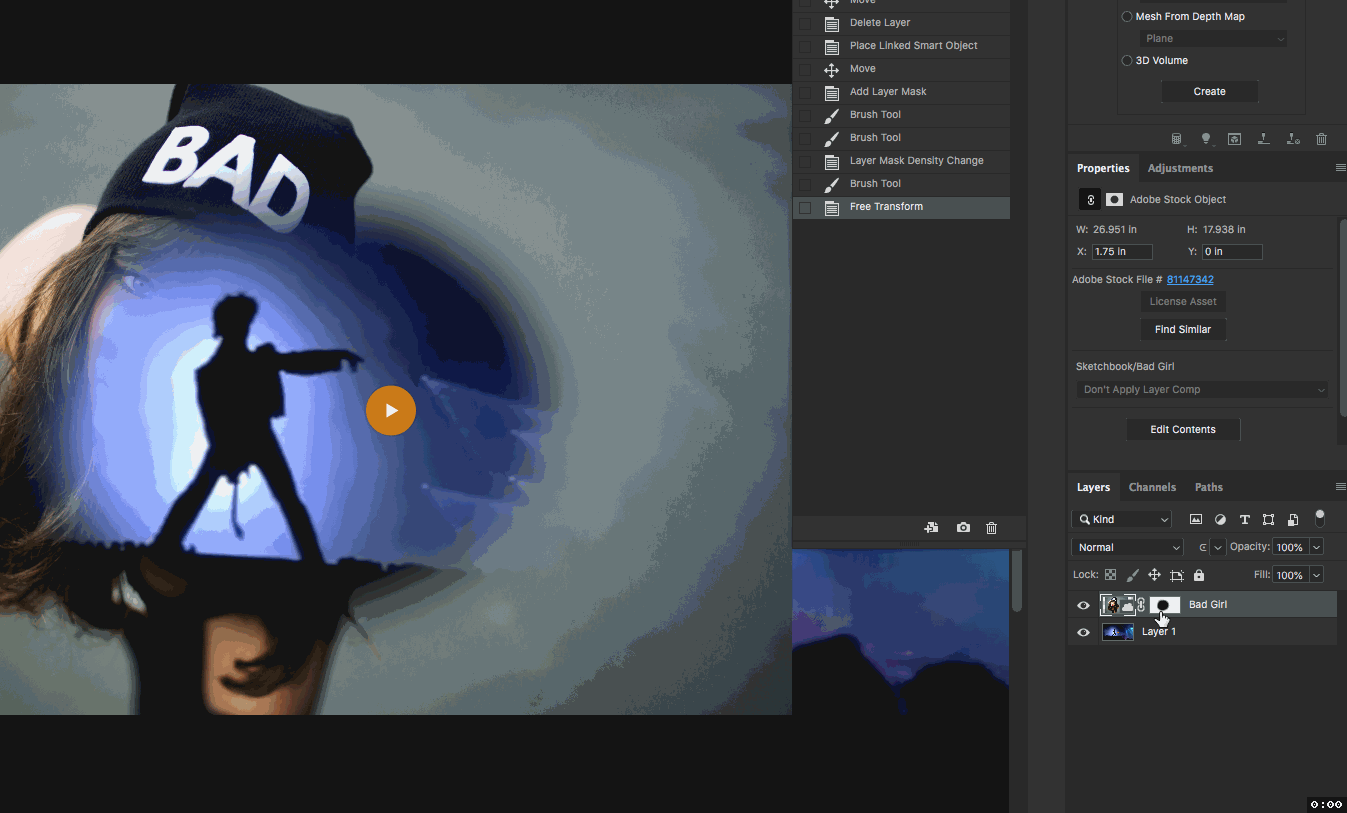The width and height of the screenshot is (1347, 813).
Task: Click the Opacity 100% value field
Action: click(x=1290, y=547)
